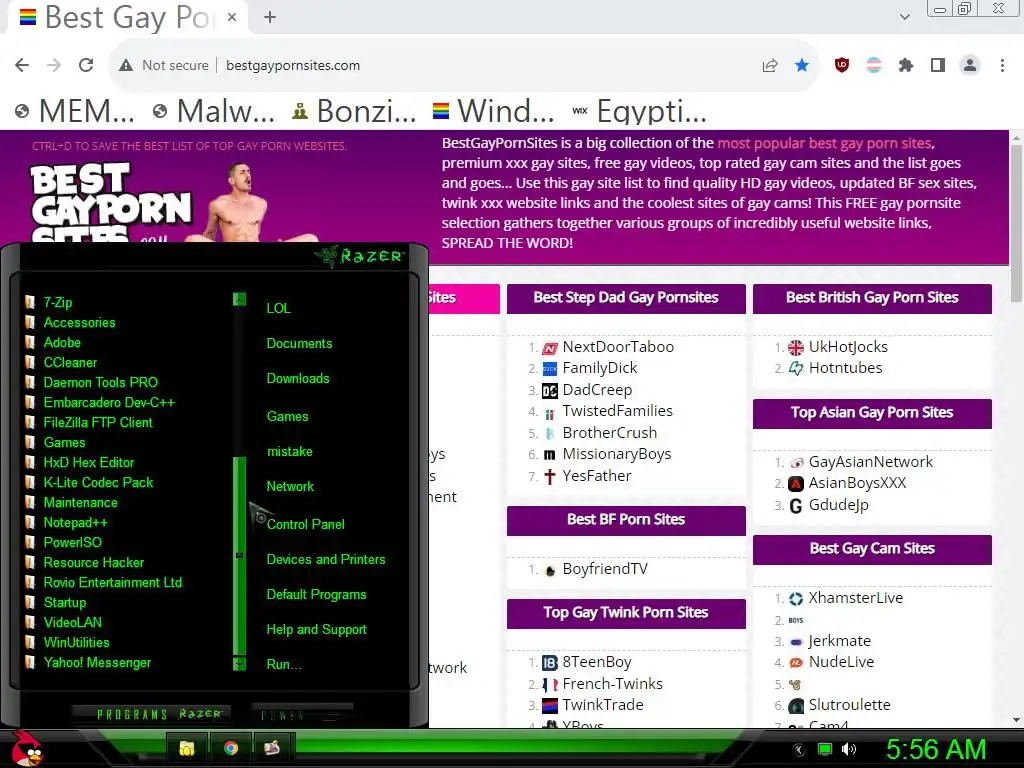Click the Notepad++ folder icon

click(x=29, y=522)
